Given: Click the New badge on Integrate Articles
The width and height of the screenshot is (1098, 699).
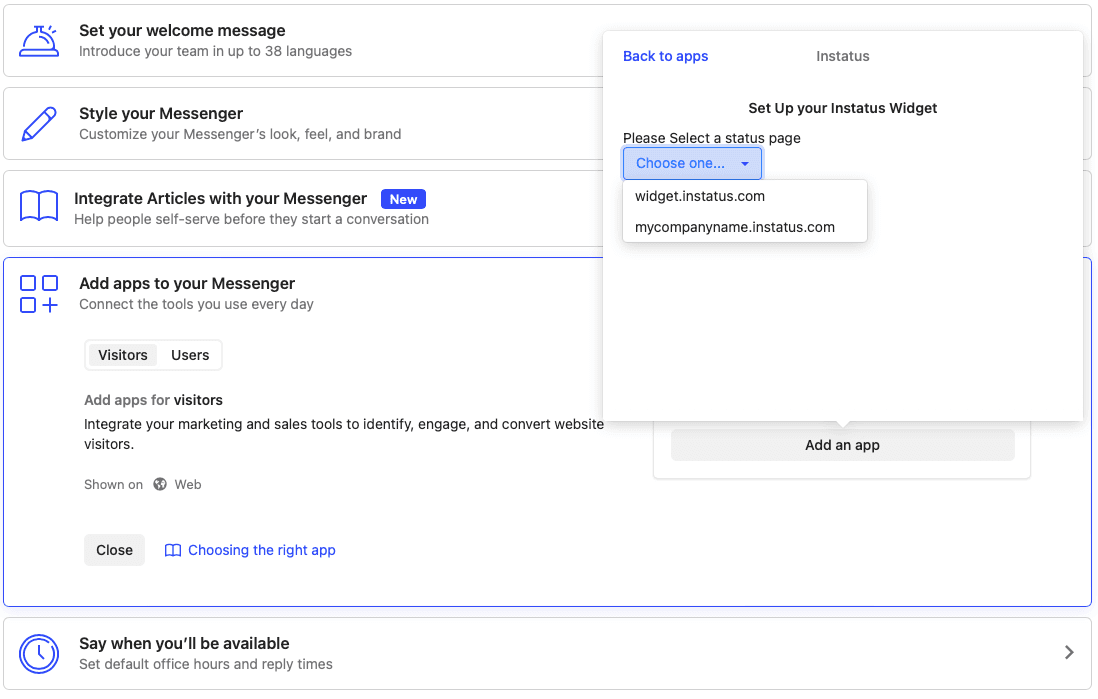Looking at the screenshot, I should [403, 199].
